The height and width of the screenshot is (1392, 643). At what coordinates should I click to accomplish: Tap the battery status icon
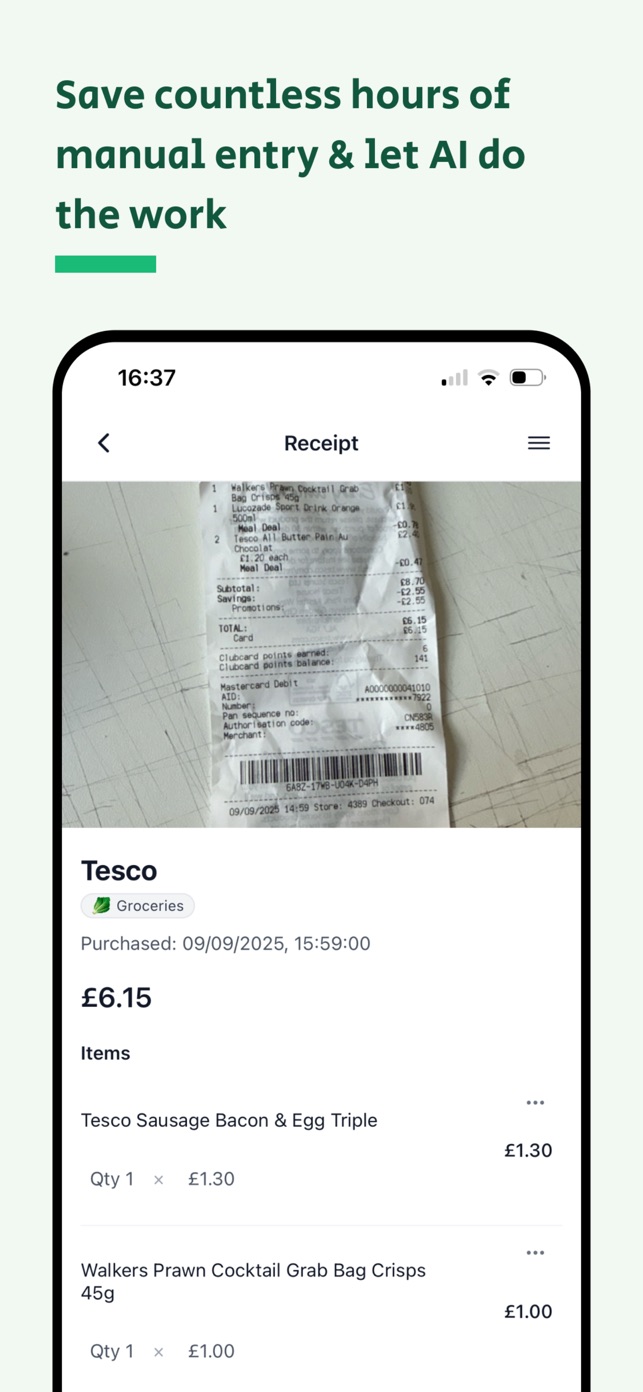click(x=527, y=378)
